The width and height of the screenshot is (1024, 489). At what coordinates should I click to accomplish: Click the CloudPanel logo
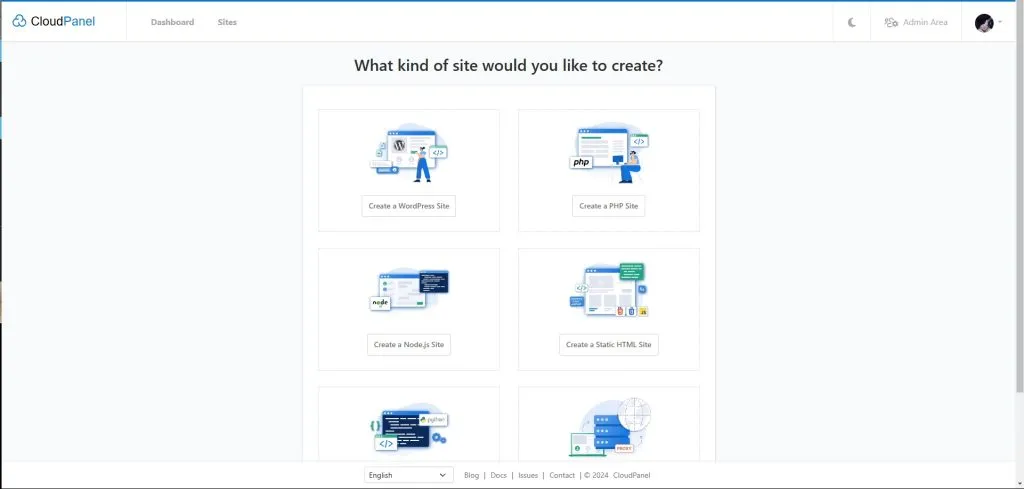click(54, 22)
